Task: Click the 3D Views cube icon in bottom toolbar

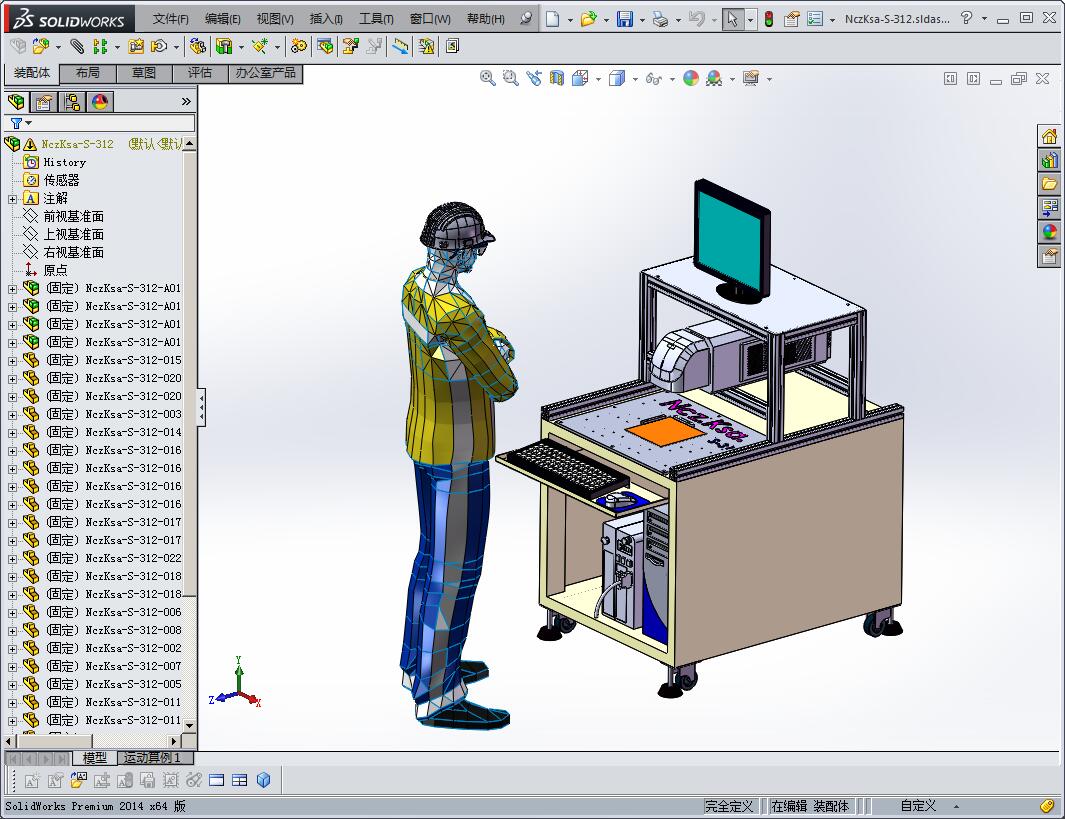Action: point(264,780)
